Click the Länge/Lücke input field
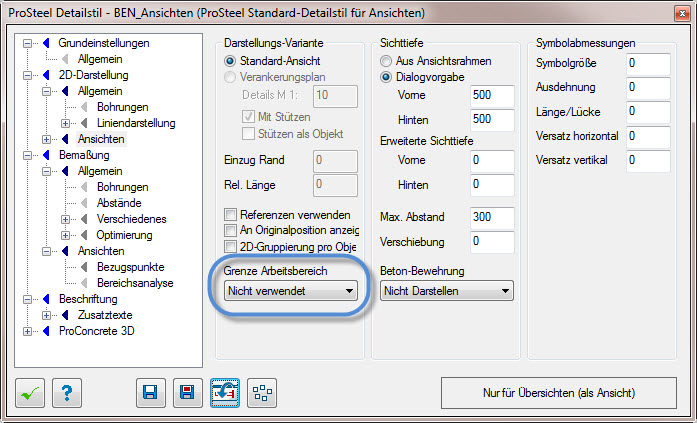697x423 pixels. coord(648,112)
